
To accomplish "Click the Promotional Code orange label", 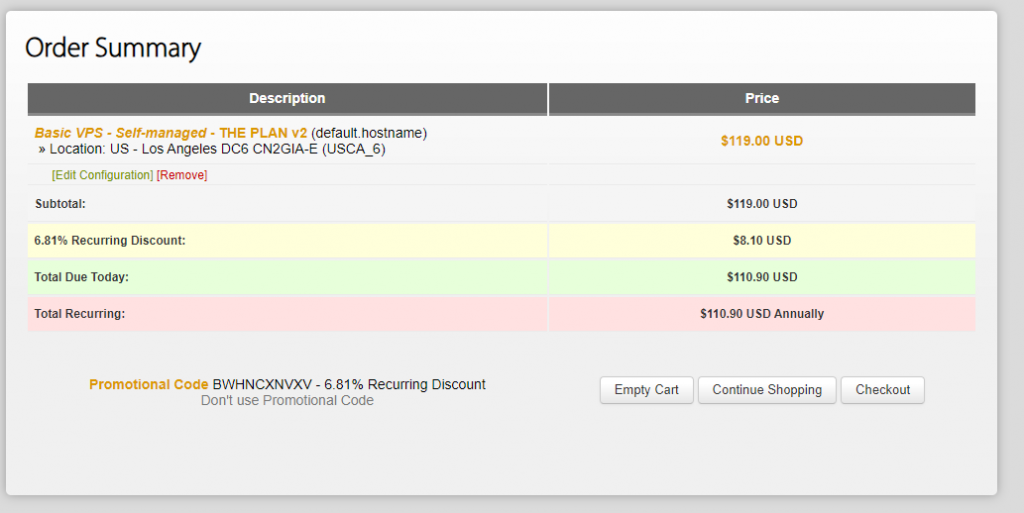I will [x=149, y=384].
